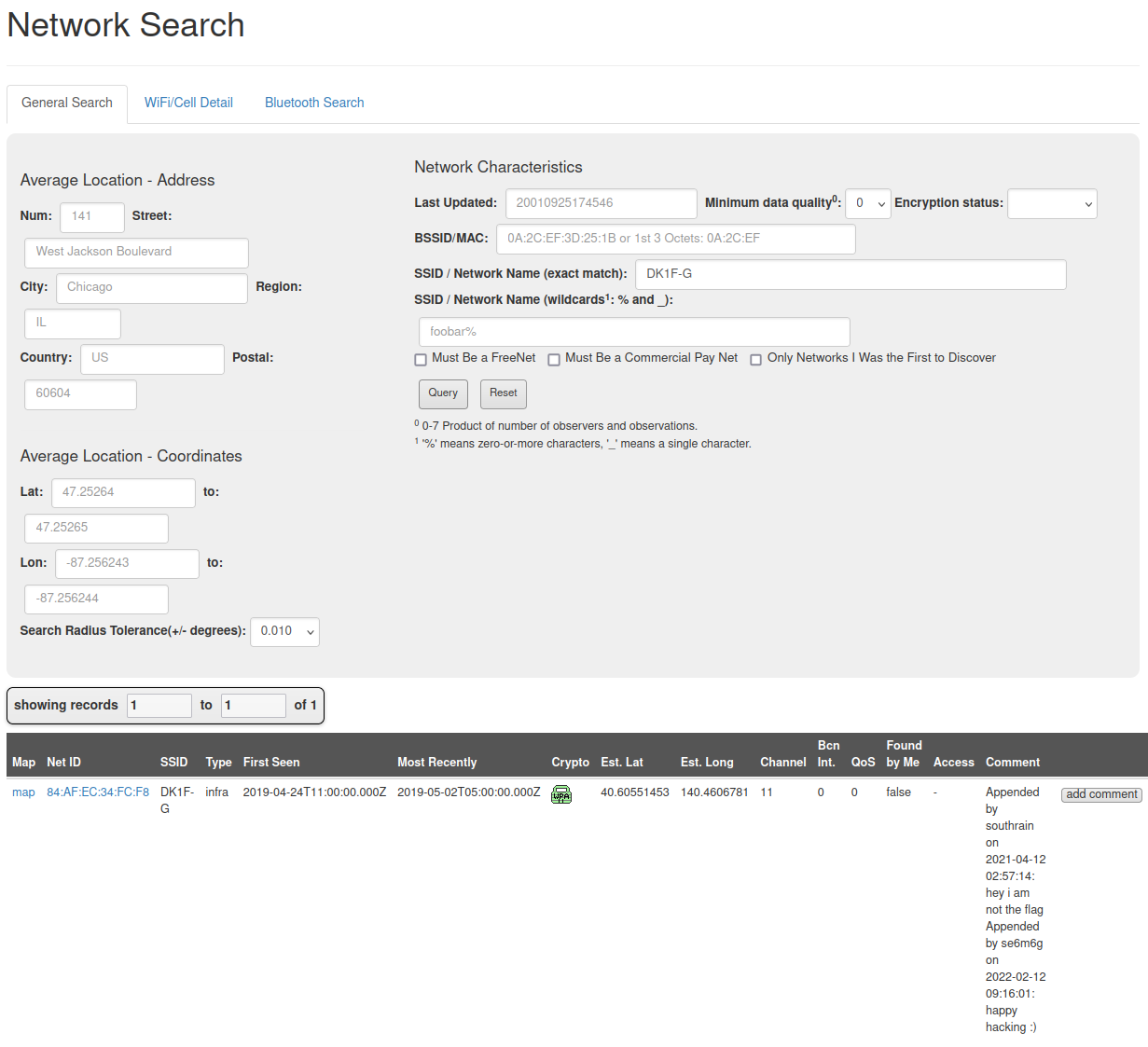Click estimated longitude 140.4606781
Viewport: 1148px width, 1047px height.
pos(714,792)
